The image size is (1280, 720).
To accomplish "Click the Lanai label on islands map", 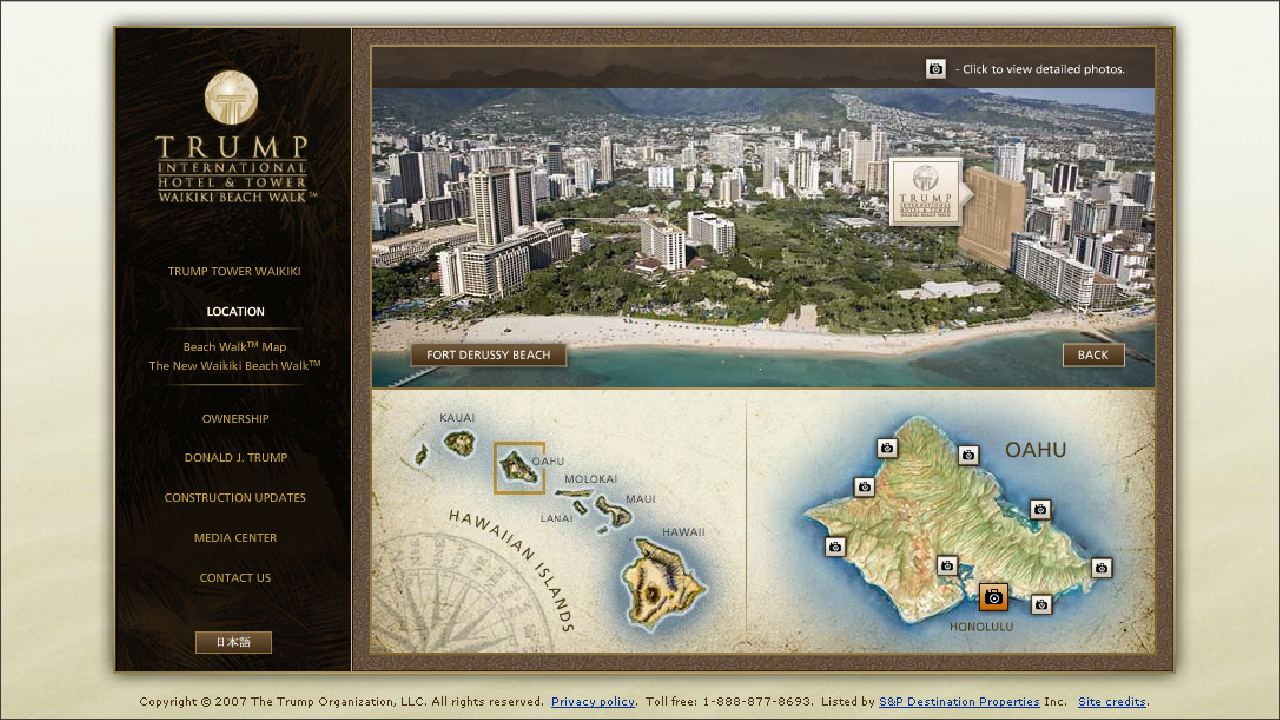I will tap(557, 518).
